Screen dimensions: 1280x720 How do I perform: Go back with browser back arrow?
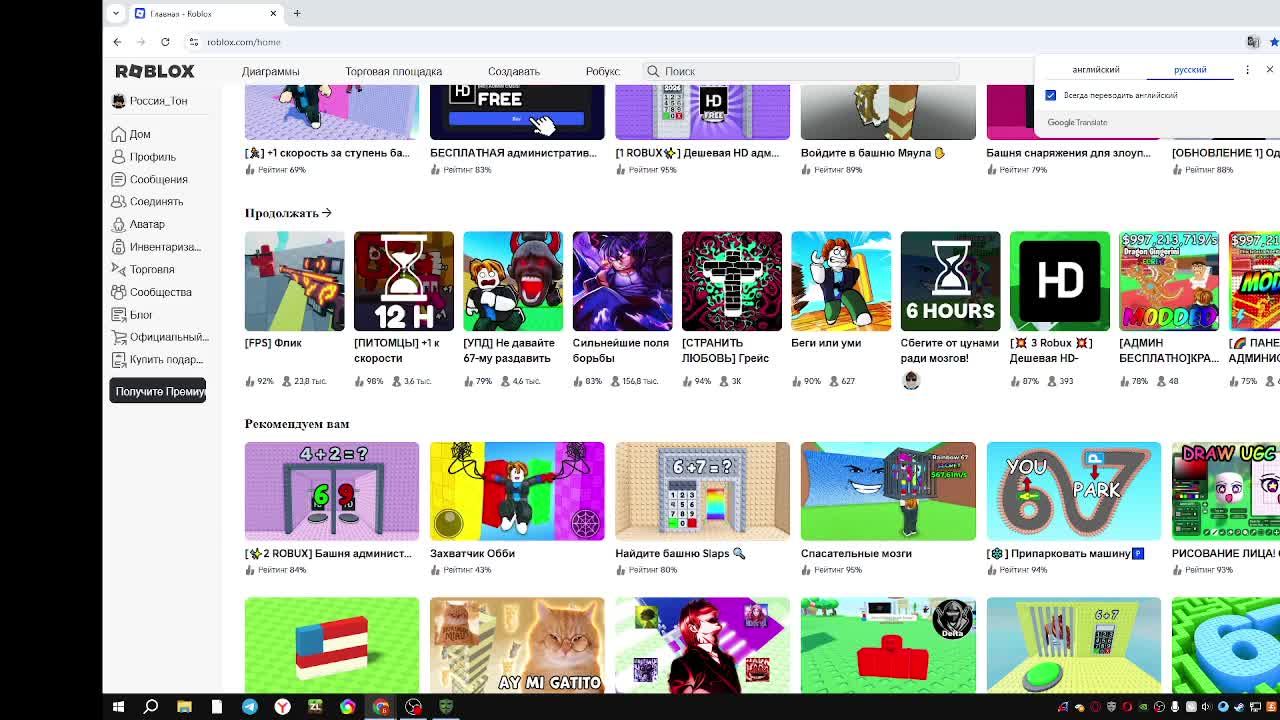(x=117, y=42)
